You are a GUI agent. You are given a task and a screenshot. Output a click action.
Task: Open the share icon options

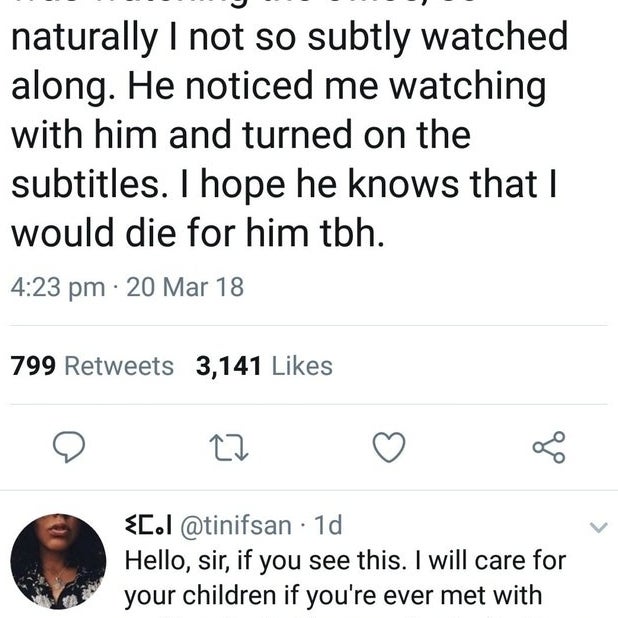(x=549, y=447)
